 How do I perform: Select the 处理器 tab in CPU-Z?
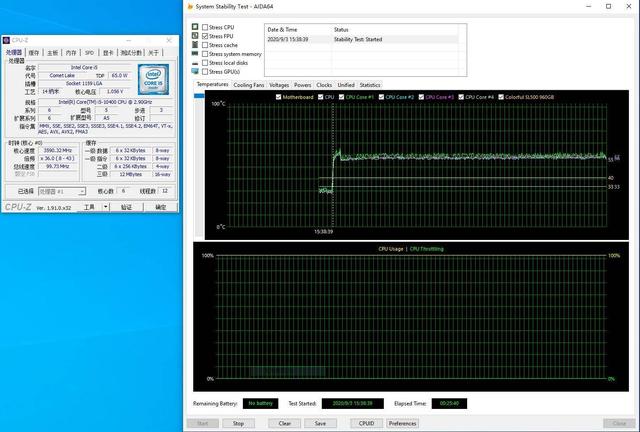pyautogui.click(x=14, y=53)
